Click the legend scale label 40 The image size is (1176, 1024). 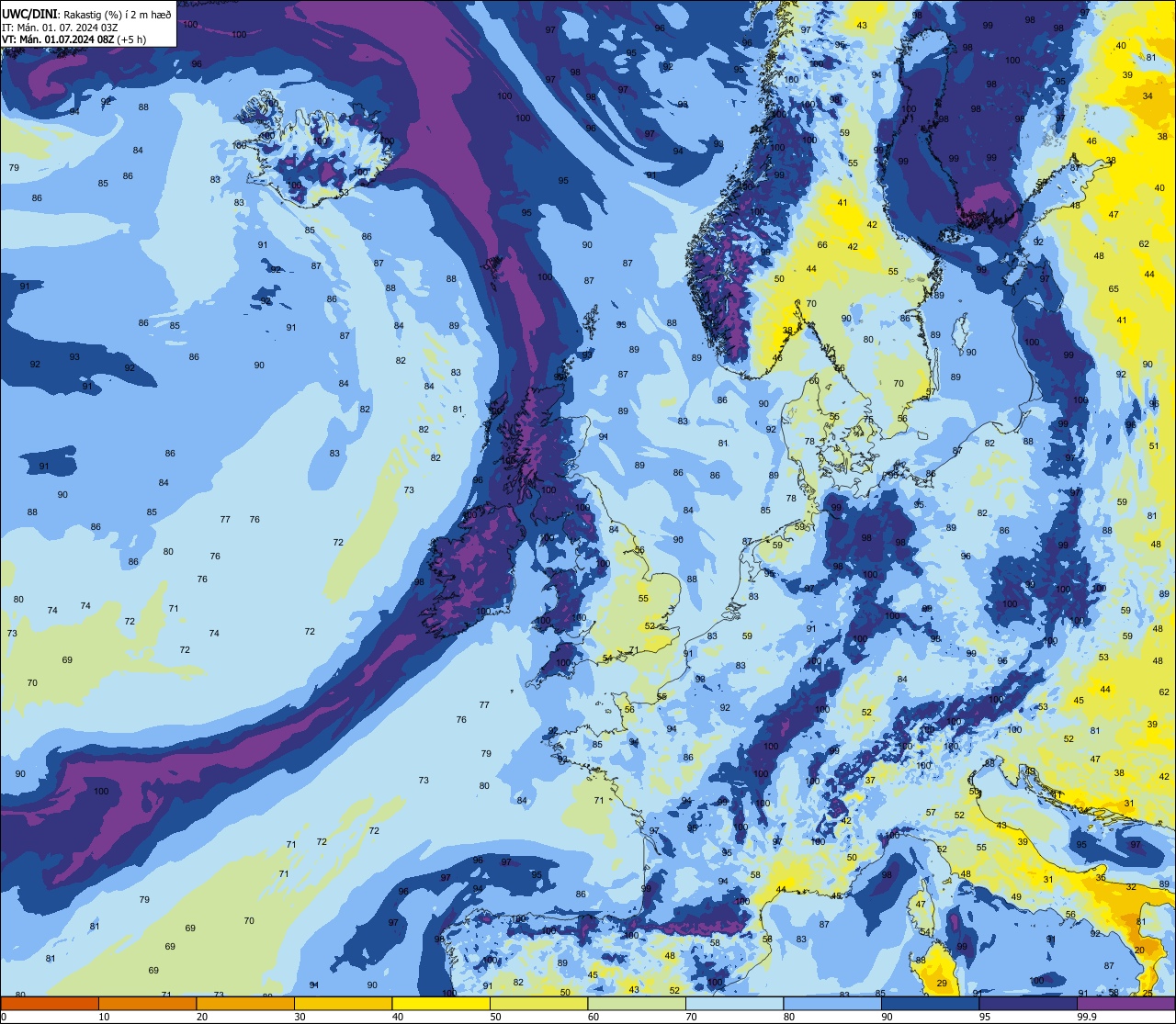[x=398, y=1017]
